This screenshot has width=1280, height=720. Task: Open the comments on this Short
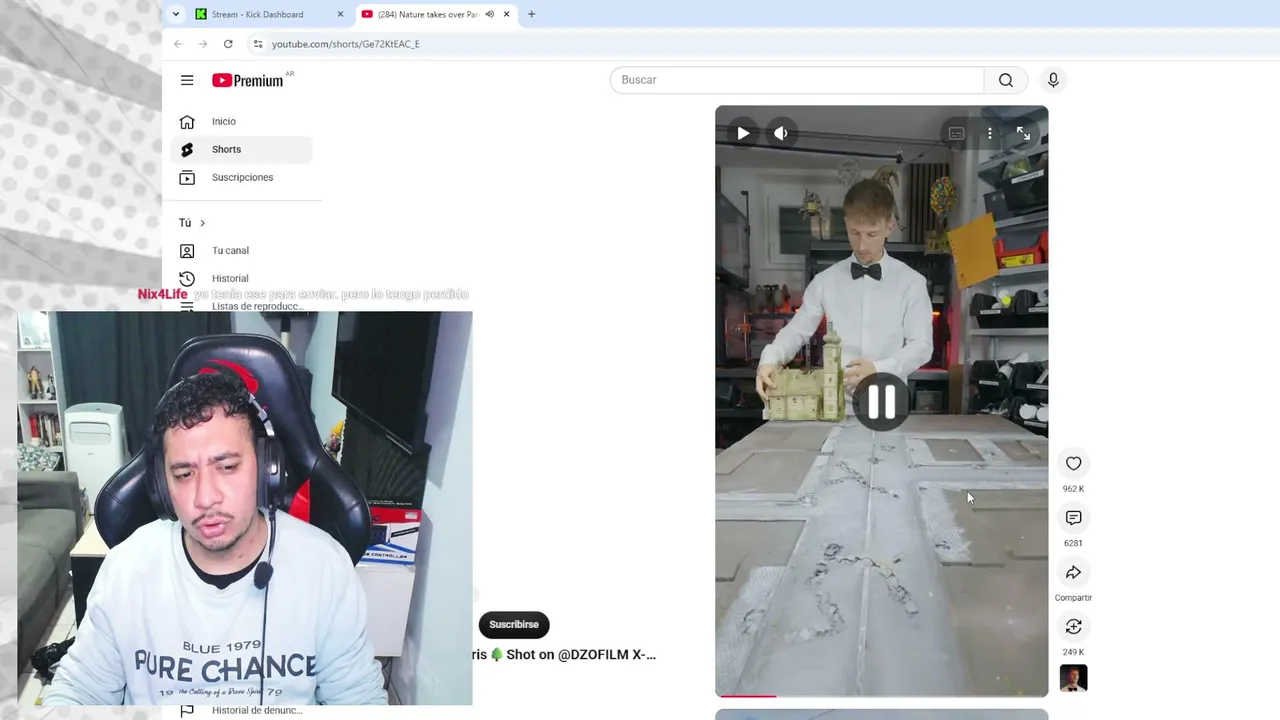pyautogui.click(x=1073, y=518)
